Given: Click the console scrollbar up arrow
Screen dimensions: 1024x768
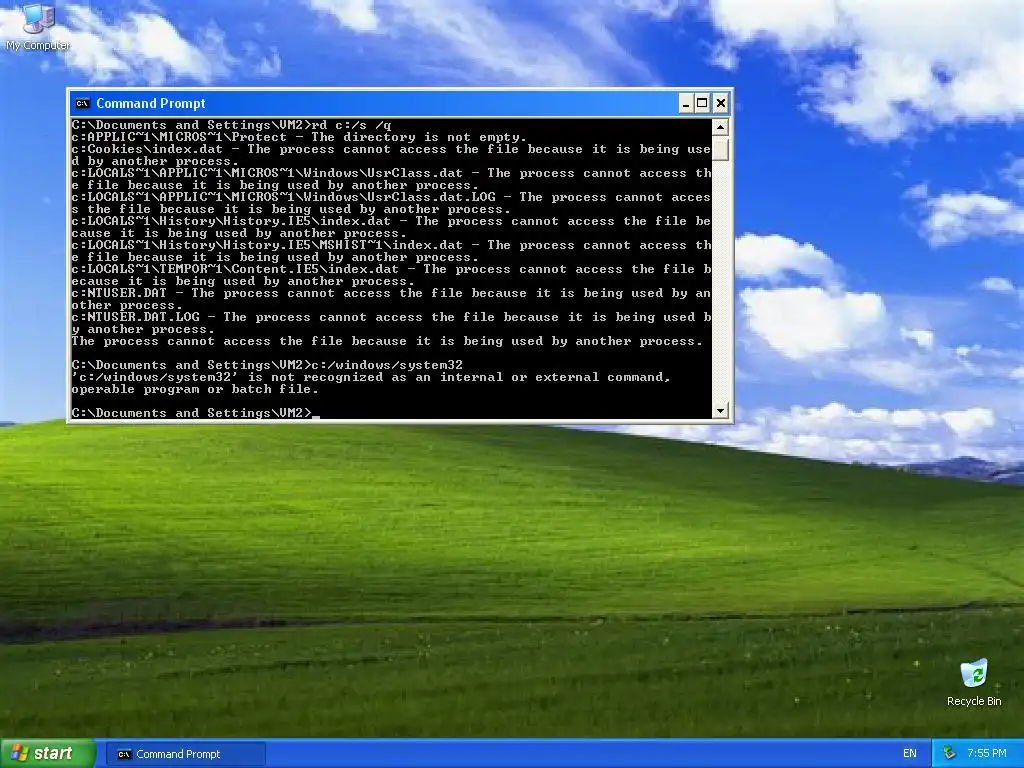Looking at the screenshot, I should tap(720, 127).
